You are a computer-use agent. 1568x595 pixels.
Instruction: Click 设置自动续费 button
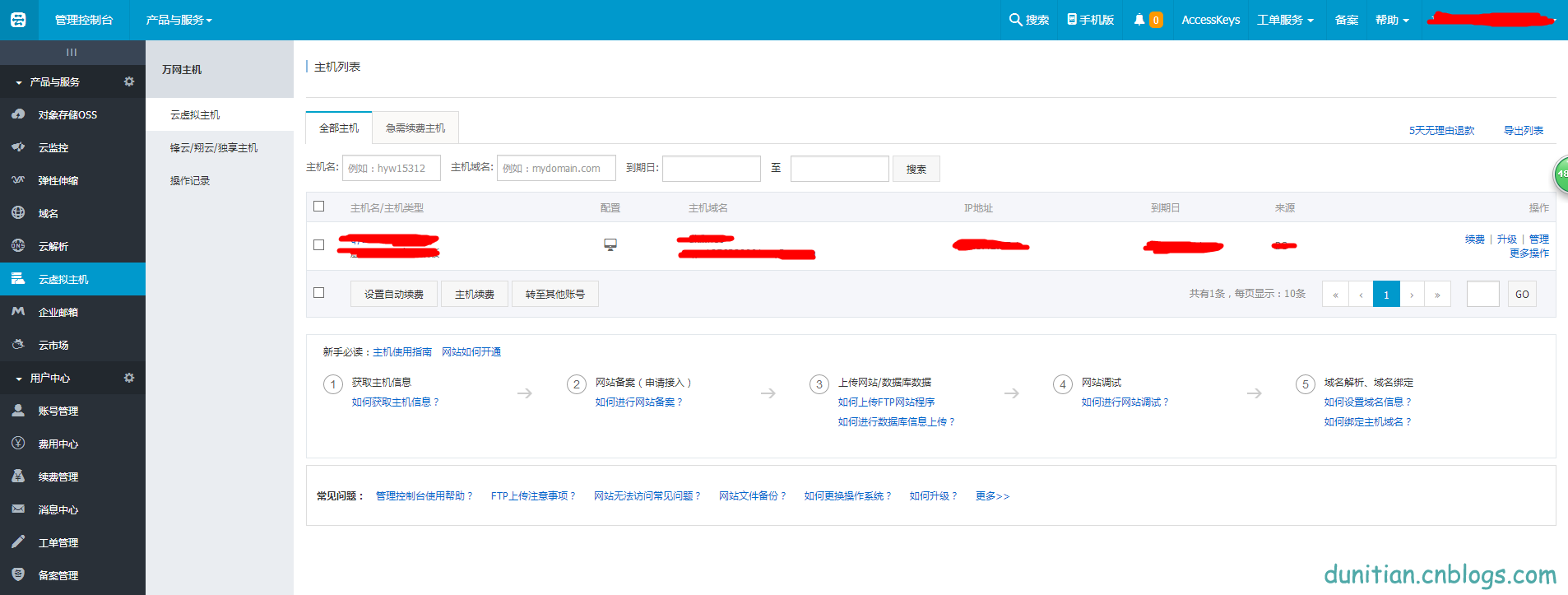pyautogui.click(x=394, y=294)
